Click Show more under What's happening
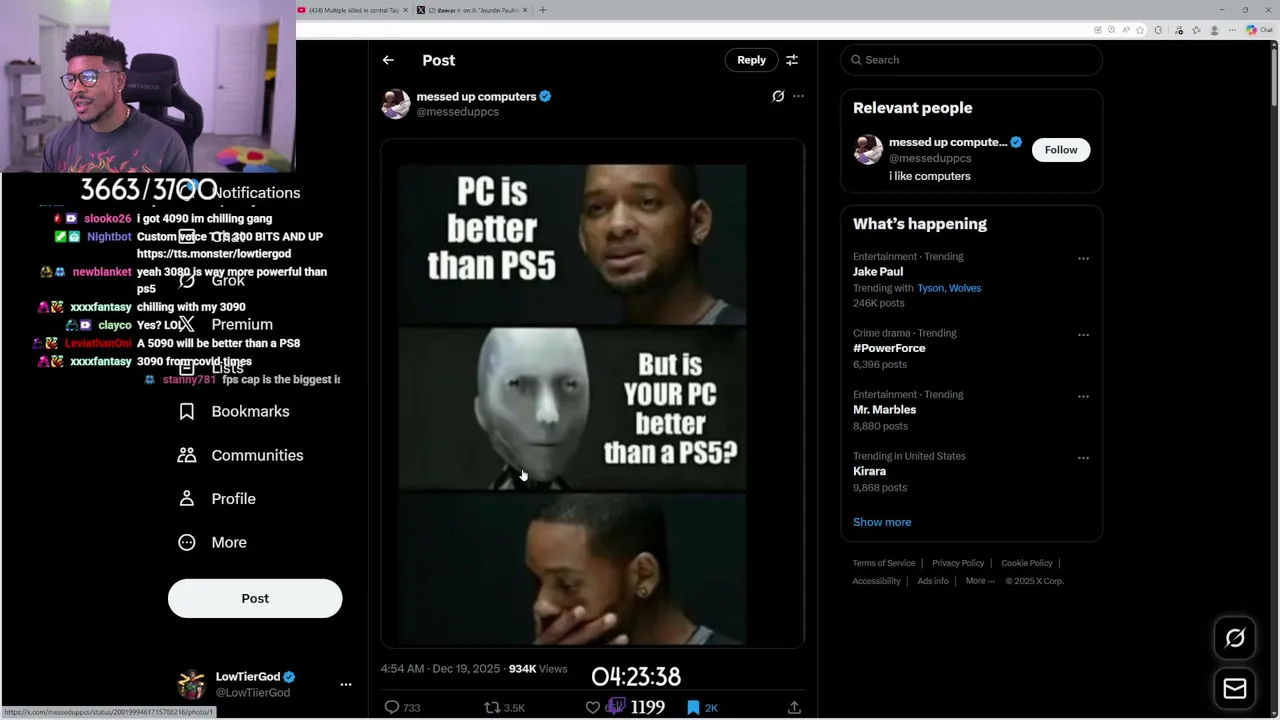The image size is (1280, 720). [x=882, y=522]
